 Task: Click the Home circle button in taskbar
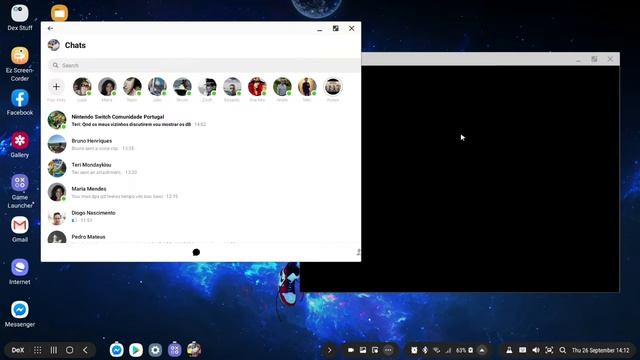[69, 350]
